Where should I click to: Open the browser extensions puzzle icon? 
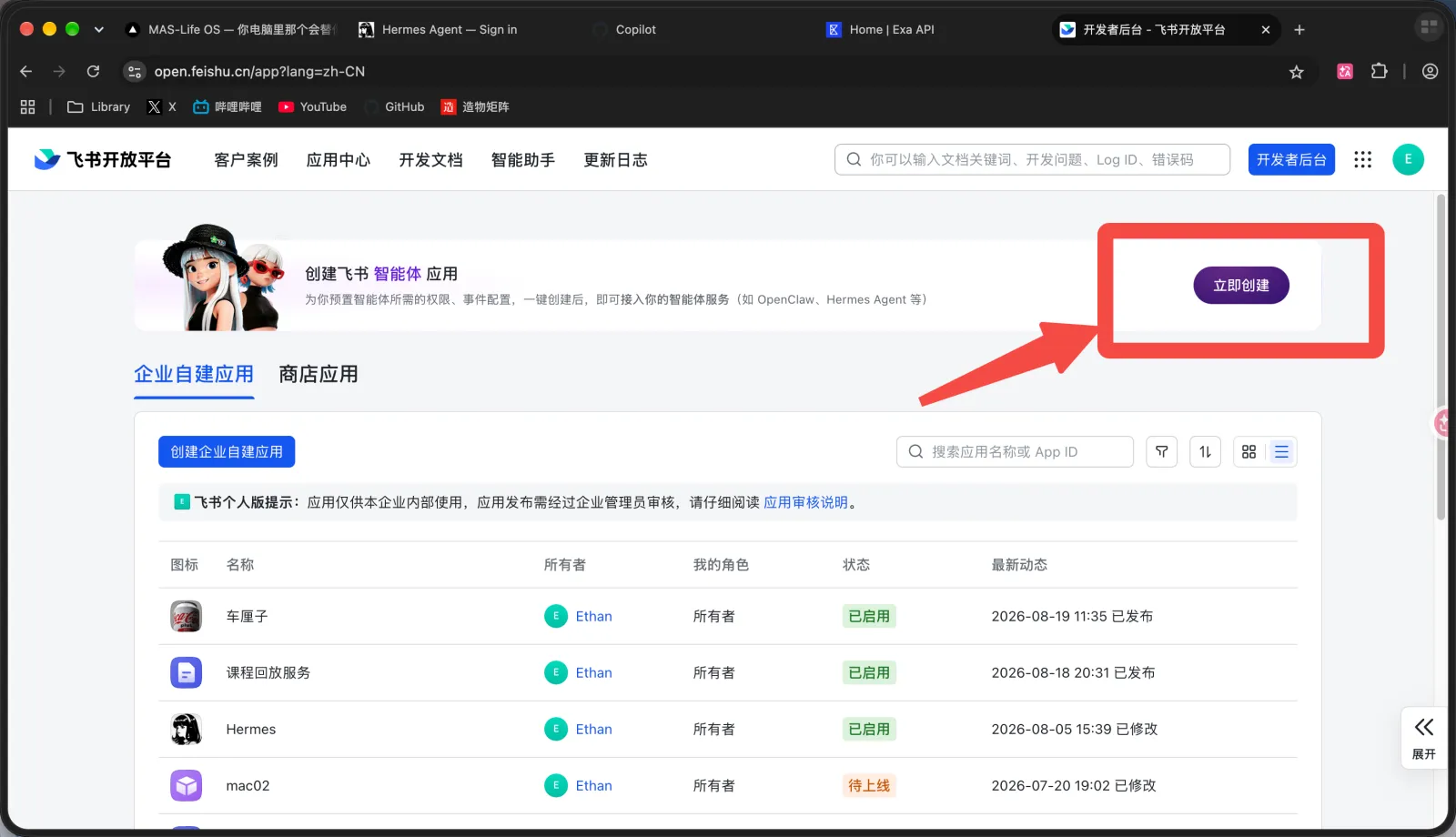[x=1380, y=71]
